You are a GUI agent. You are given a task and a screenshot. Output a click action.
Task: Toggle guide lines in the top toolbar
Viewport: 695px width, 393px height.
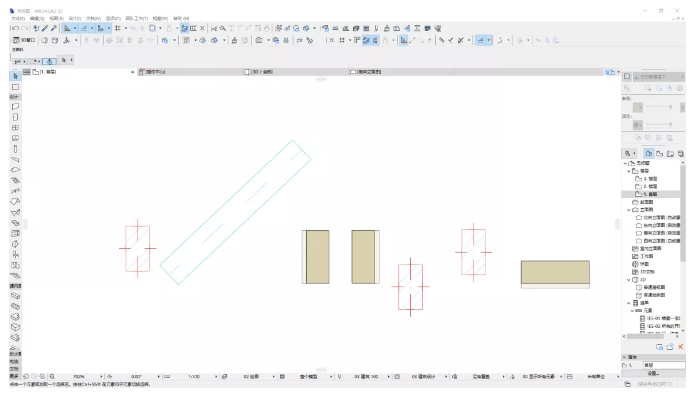coord(67,28)
